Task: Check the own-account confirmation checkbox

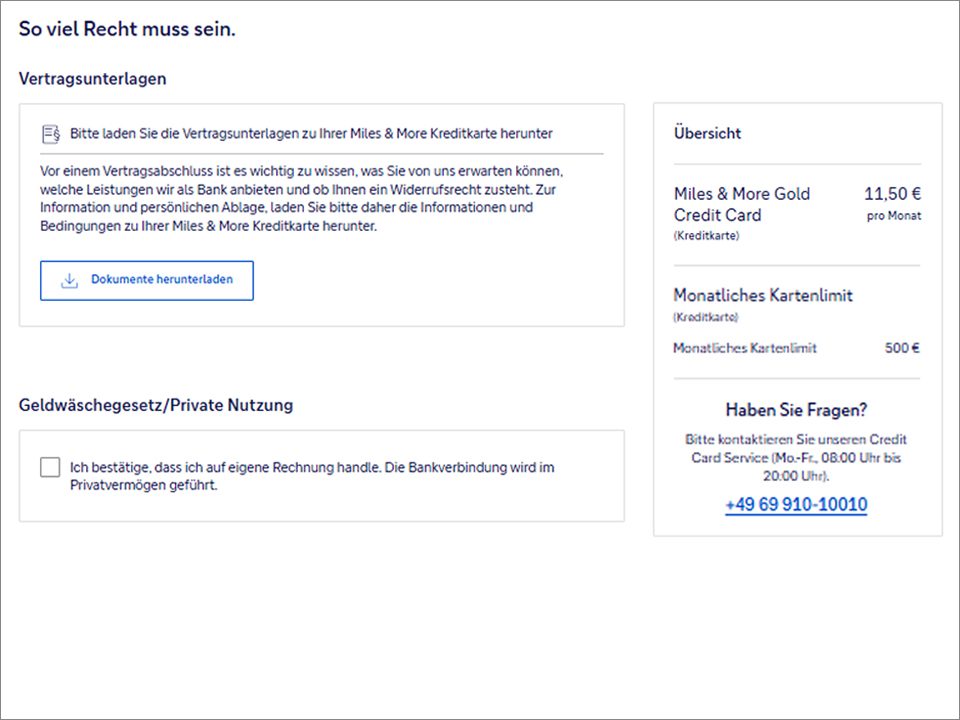Action: (x=50, y=467)
